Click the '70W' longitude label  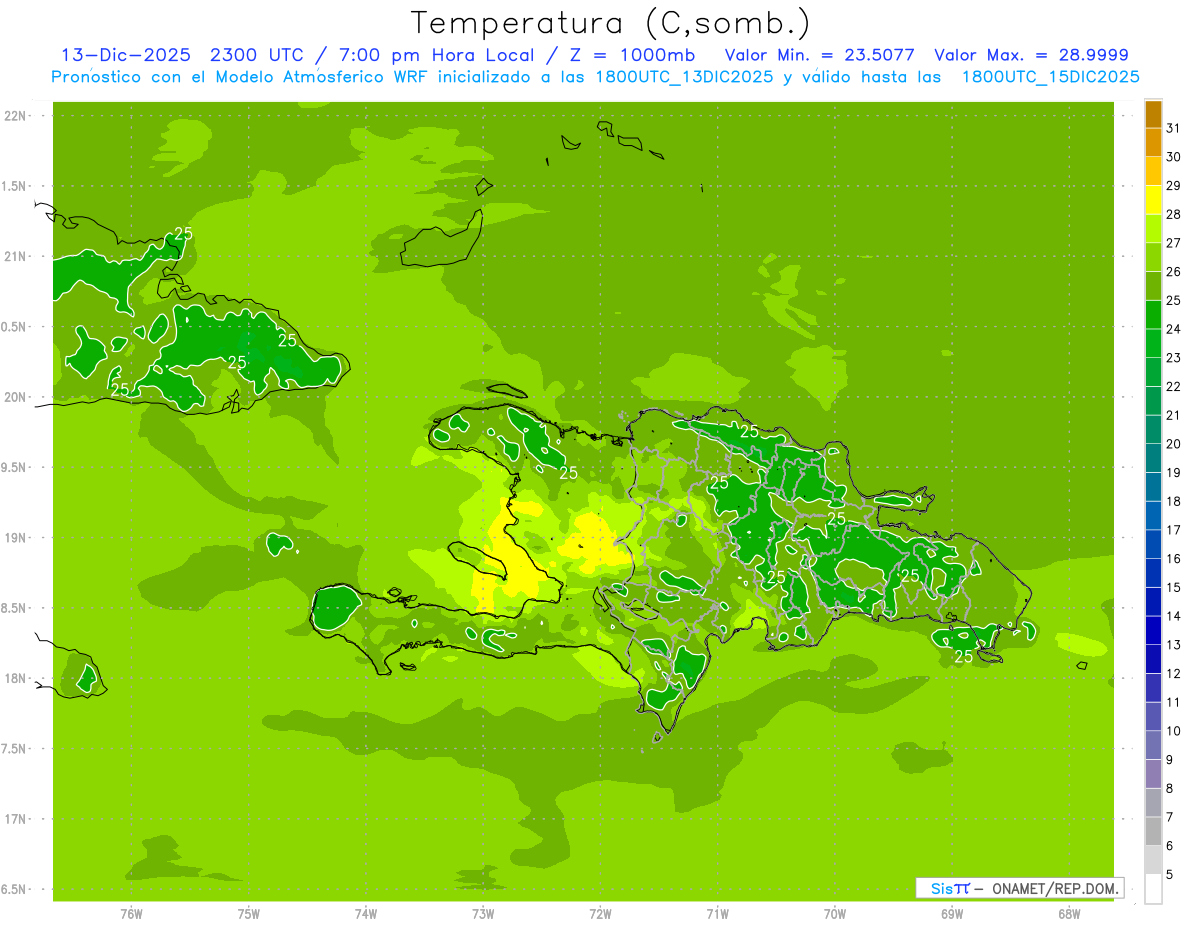click(x=835, y=913)
